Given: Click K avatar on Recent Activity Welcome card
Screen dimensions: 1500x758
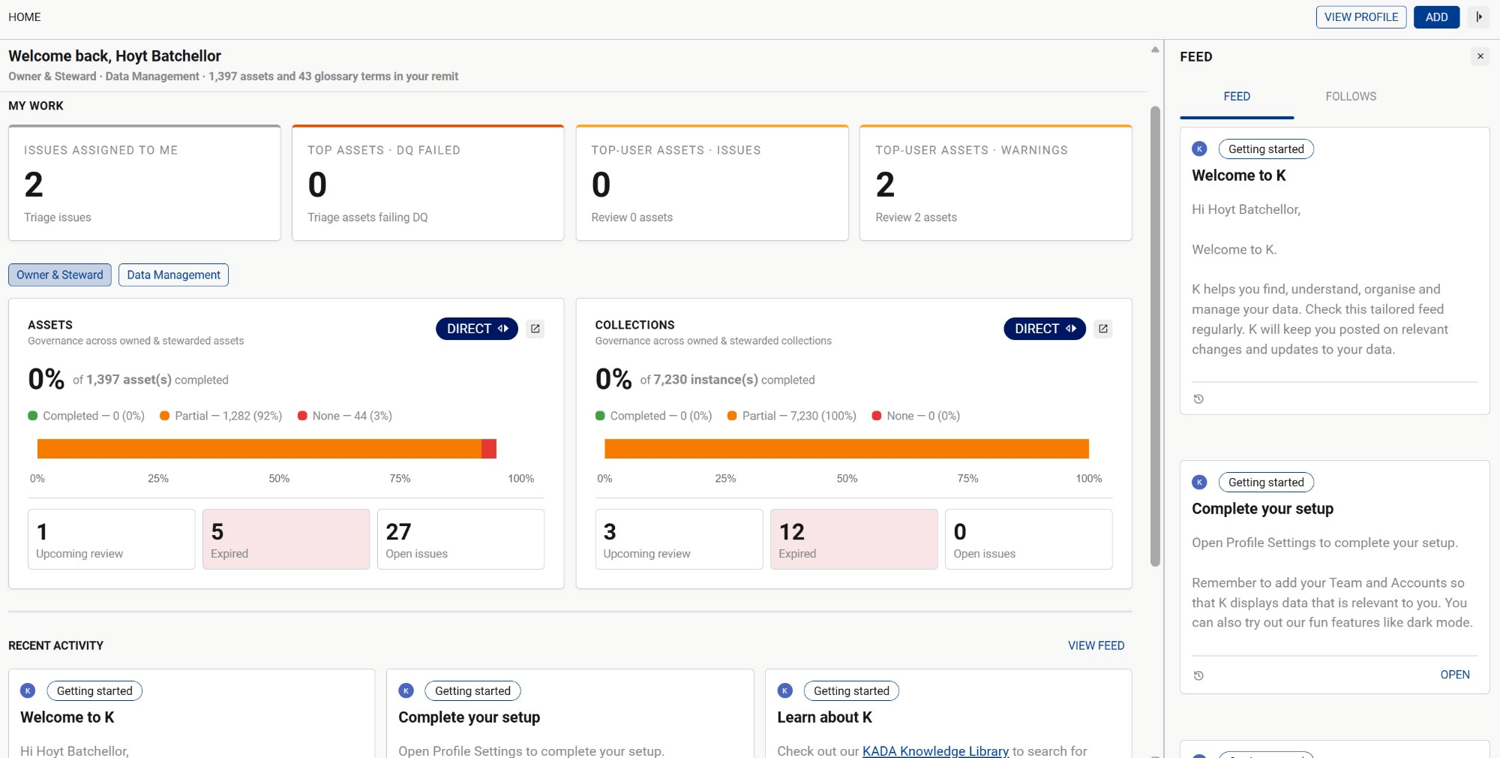Looking at the screenshot, I should tap(28, 691).
